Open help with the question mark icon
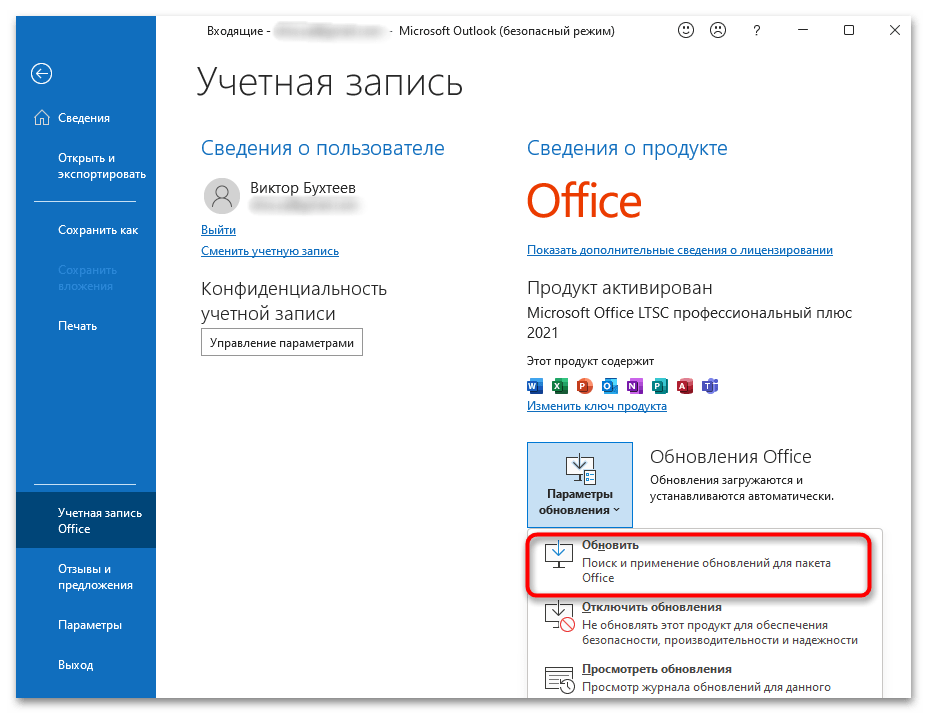Viewport: 927px width, 714px height. [756, 31]
